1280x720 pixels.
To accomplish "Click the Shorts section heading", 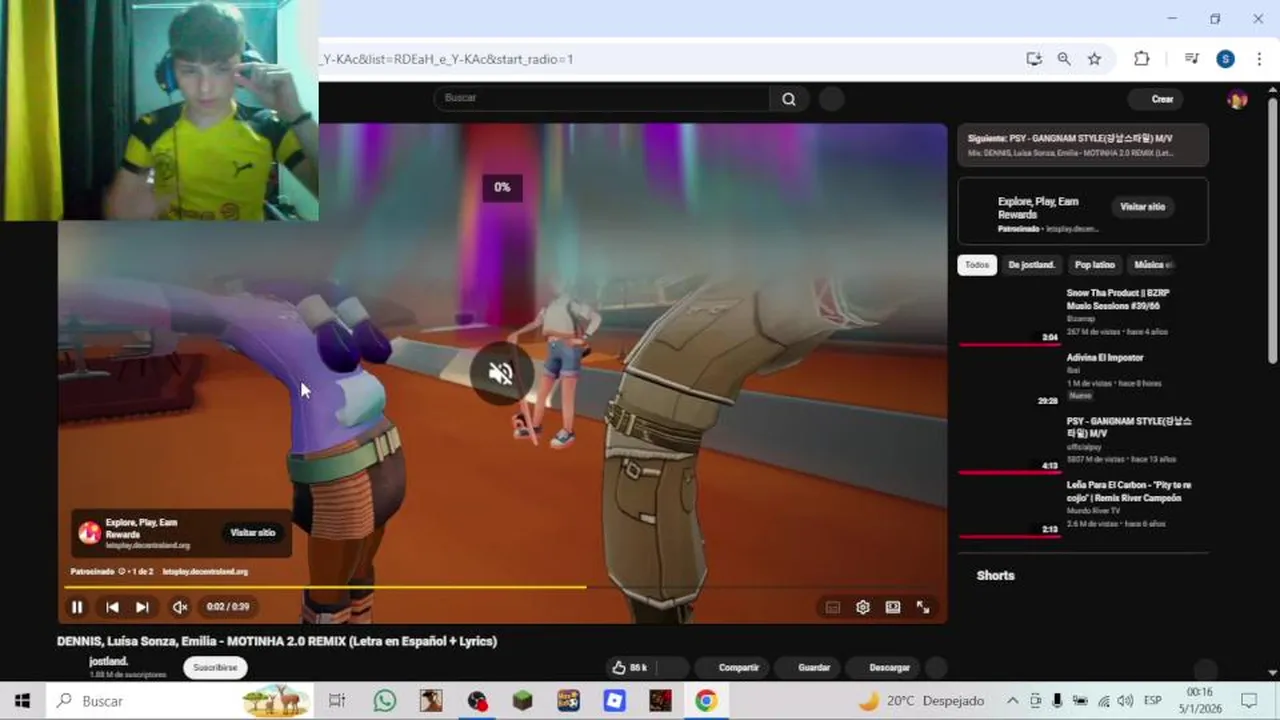I will 995,576.
